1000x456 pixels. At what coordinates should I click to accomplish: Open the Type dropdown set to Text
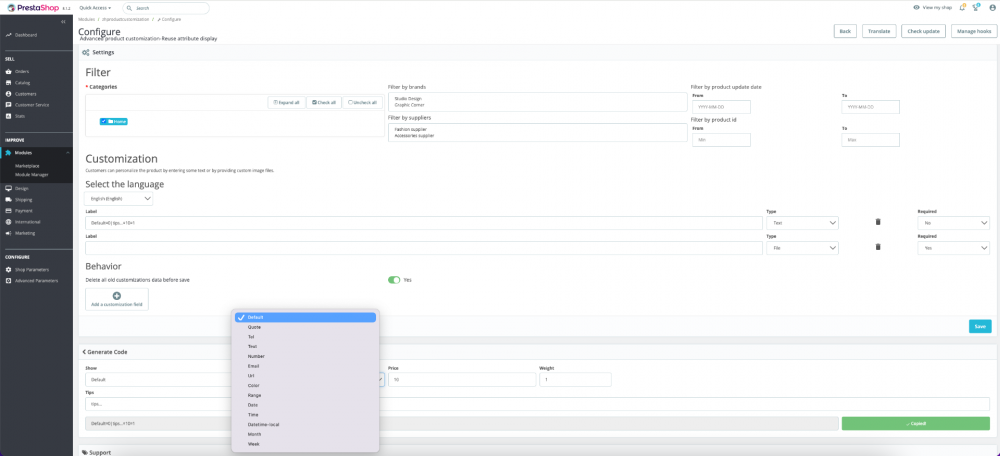tap(802, 223)
